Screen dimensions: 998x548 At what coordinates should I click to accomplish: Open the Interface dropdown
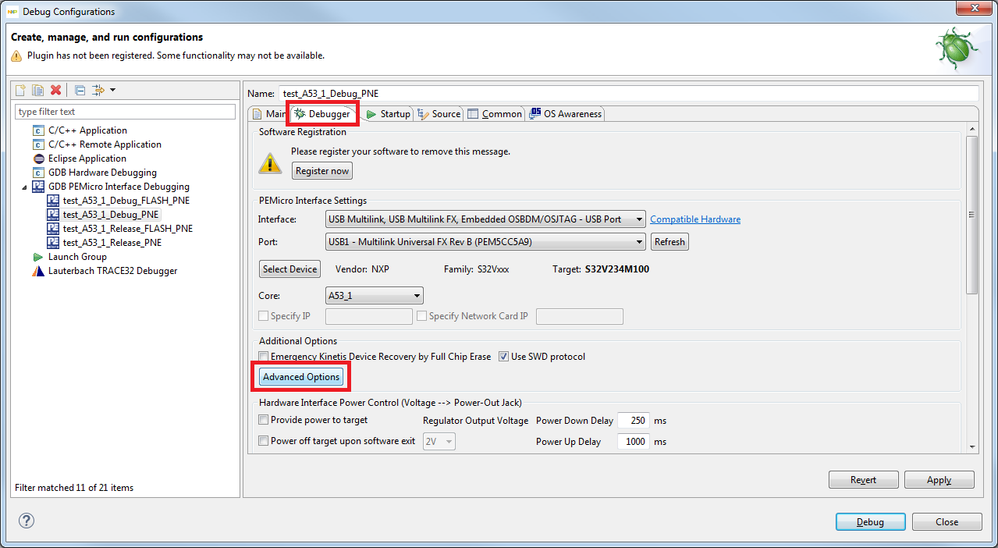[x=485, y=219]
